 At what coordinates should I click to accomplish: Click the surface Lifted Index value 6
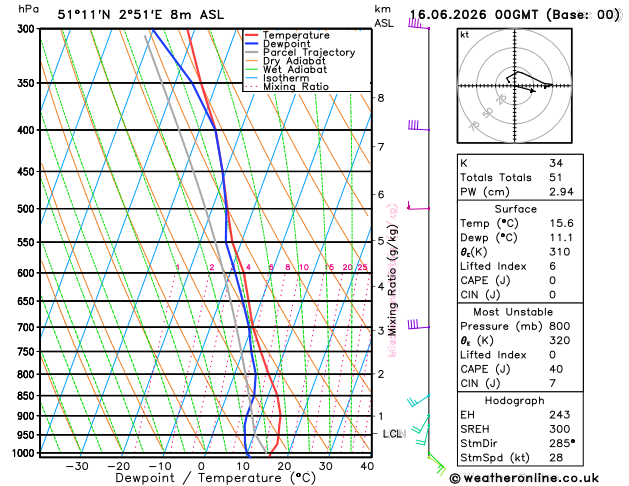[553, 266]
